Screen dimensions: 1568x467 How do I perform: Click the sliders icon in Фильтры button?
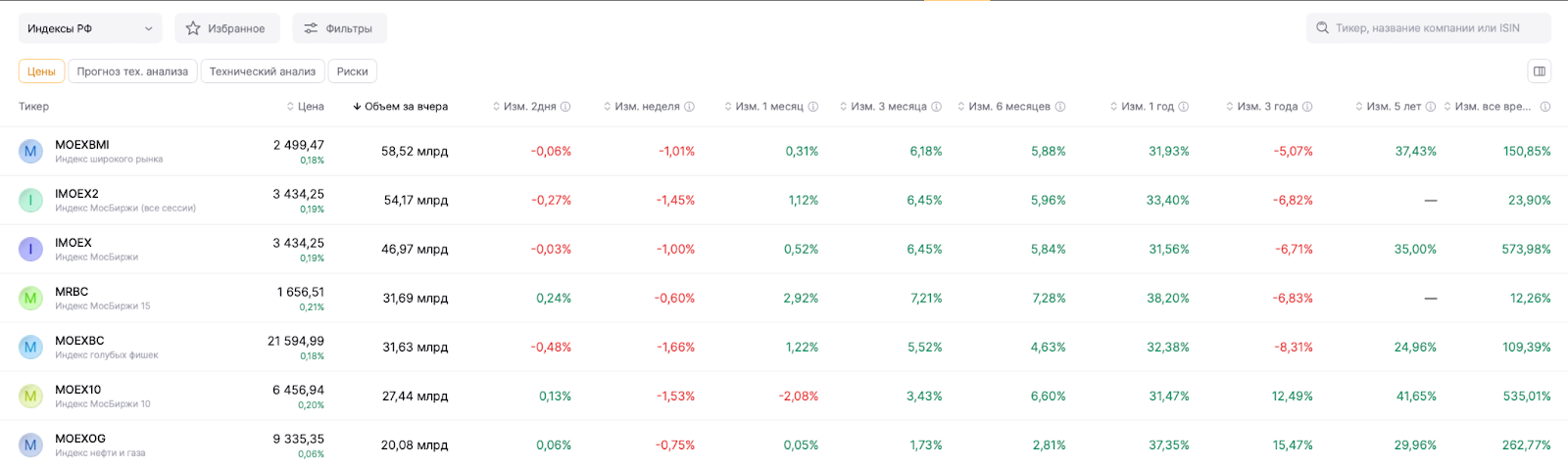[x=311, y=28]
